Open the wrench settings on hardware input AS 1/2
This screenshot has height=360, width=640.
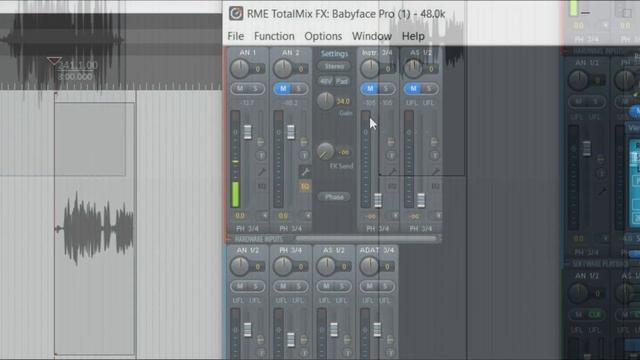point(436,172)
